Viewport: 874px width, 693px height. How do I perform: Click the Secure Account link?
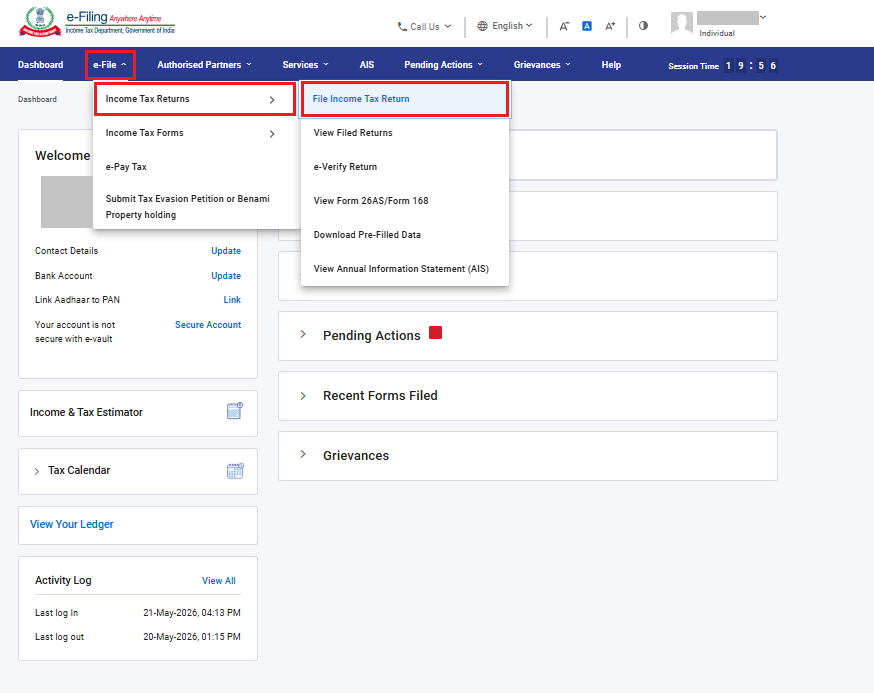pyautogui.click(x=208, y=324)
